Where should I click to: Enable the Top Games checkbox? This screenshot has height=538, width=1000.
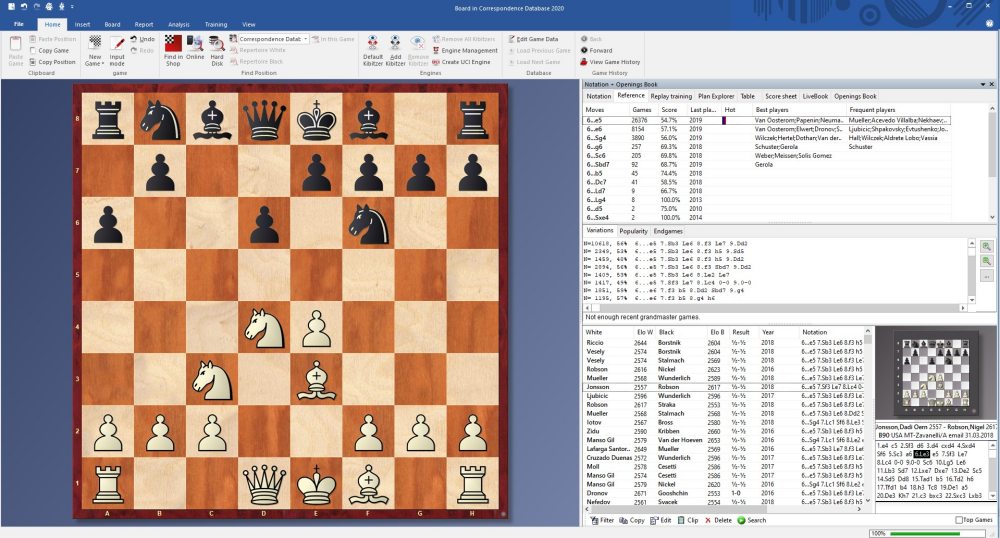(x=957, y=520)
